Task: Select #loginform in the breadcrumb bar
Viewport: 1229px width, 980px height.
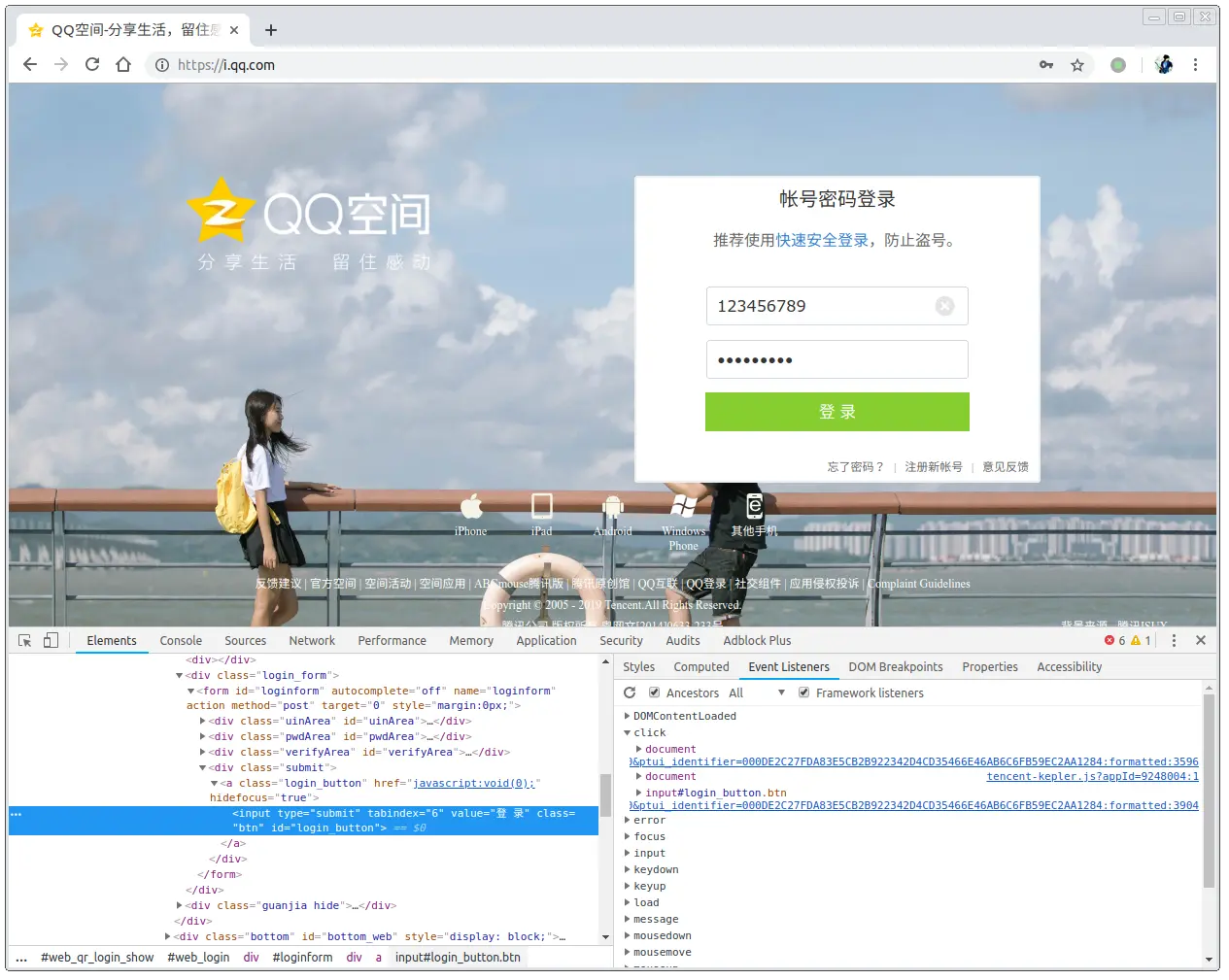Action: [x=302, y=957]
